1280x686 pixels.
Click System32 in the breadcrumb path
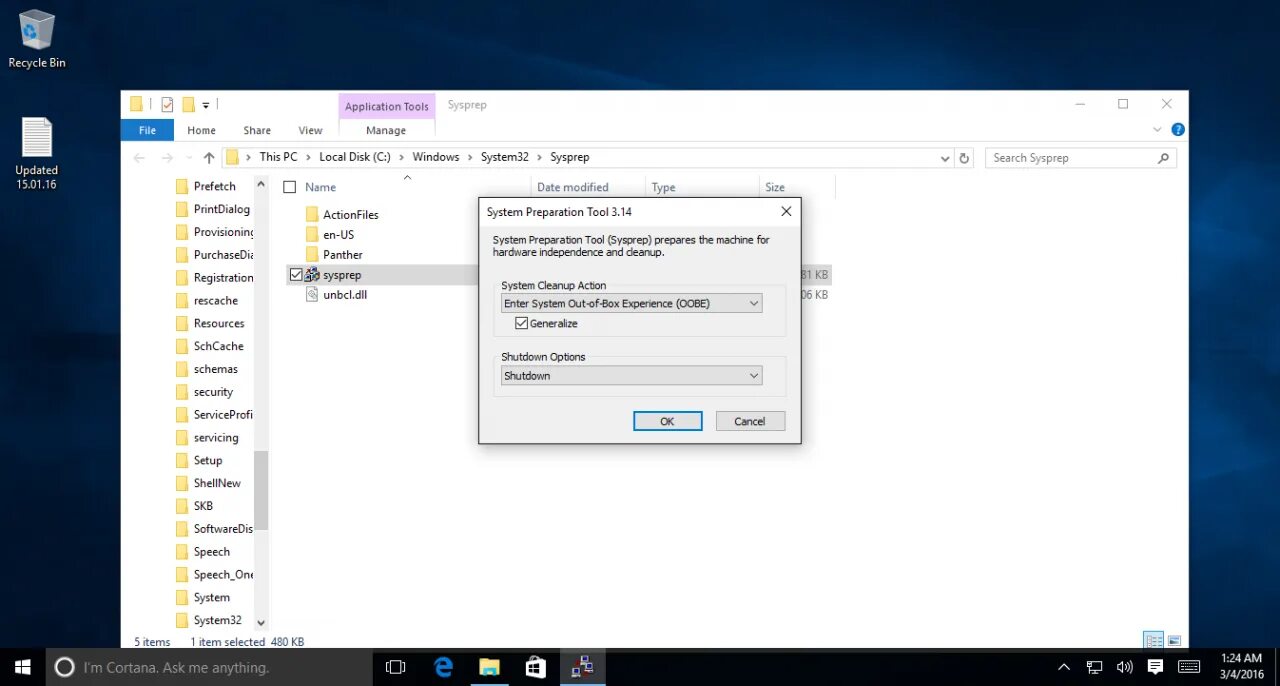click(x=504, y=157)
